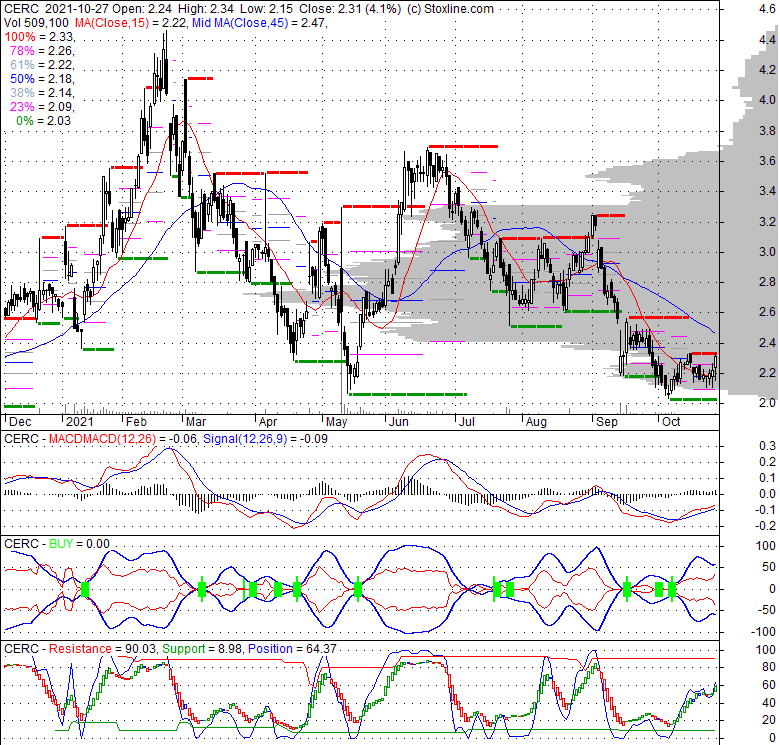Click the 3.6 price axis label
This screenshot has width=780, height=745.
768,161
